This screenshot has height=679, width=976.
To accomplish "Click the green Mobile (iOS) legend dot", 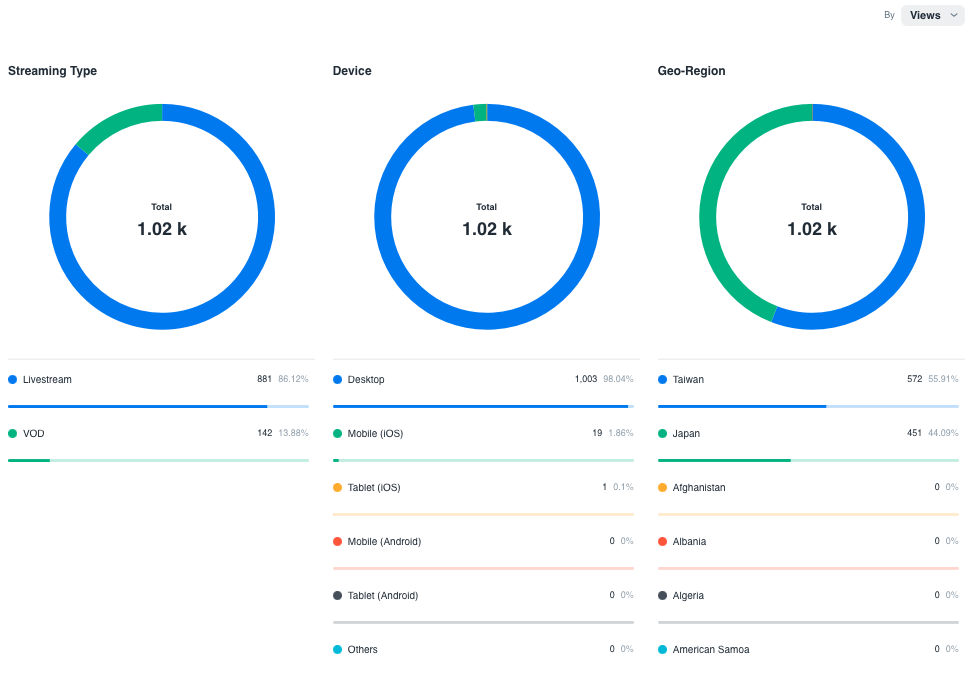I will point(338,434).
